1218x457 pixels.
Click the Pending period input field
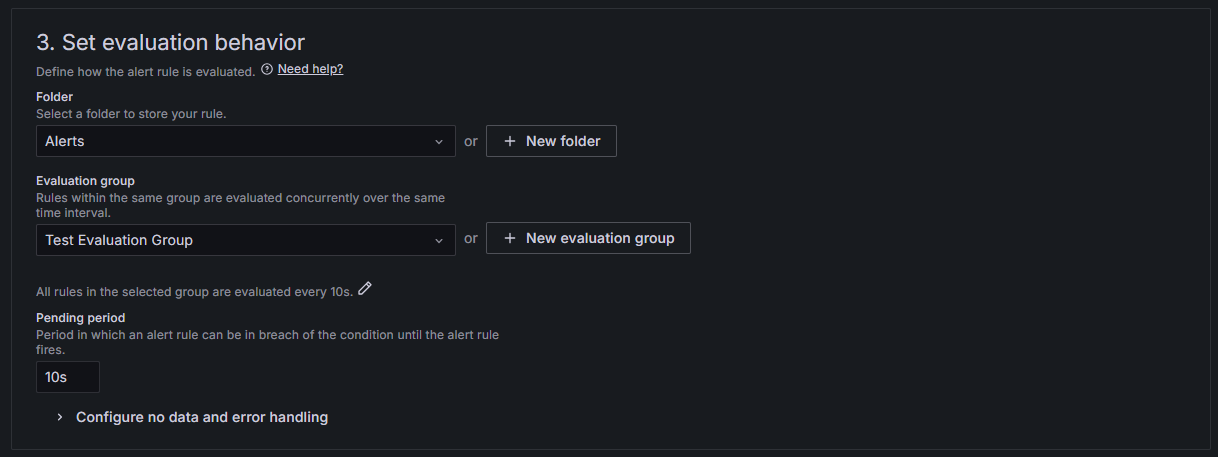tap(67, 377)
